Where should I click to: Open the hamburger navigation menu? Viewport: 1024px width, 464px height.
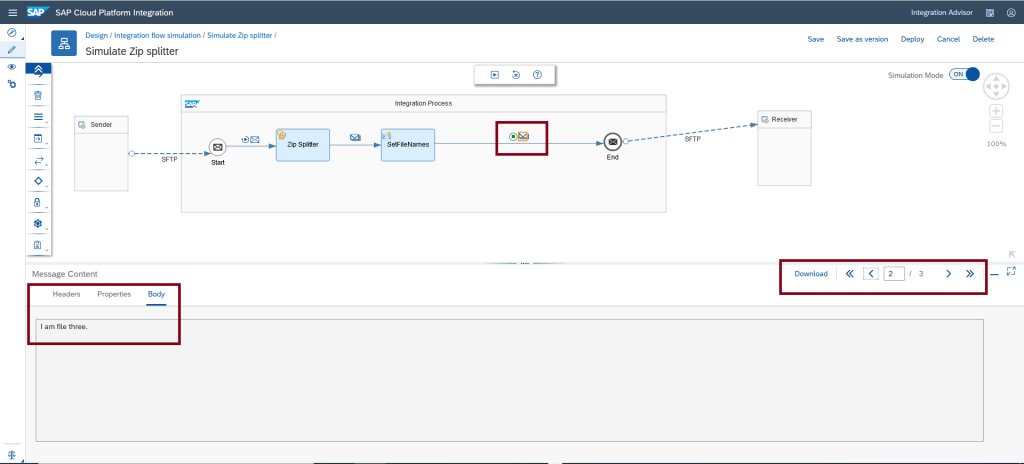tap(12, 12)
